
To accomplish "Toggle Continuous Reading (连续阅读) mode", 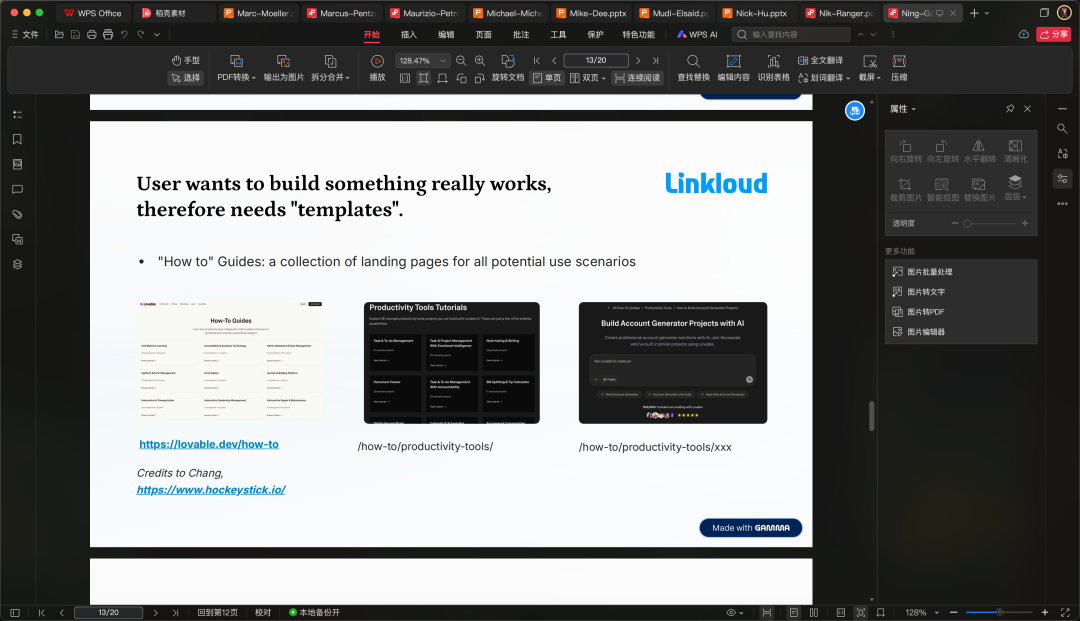I will pyautogui.click(x=637, y=78).
